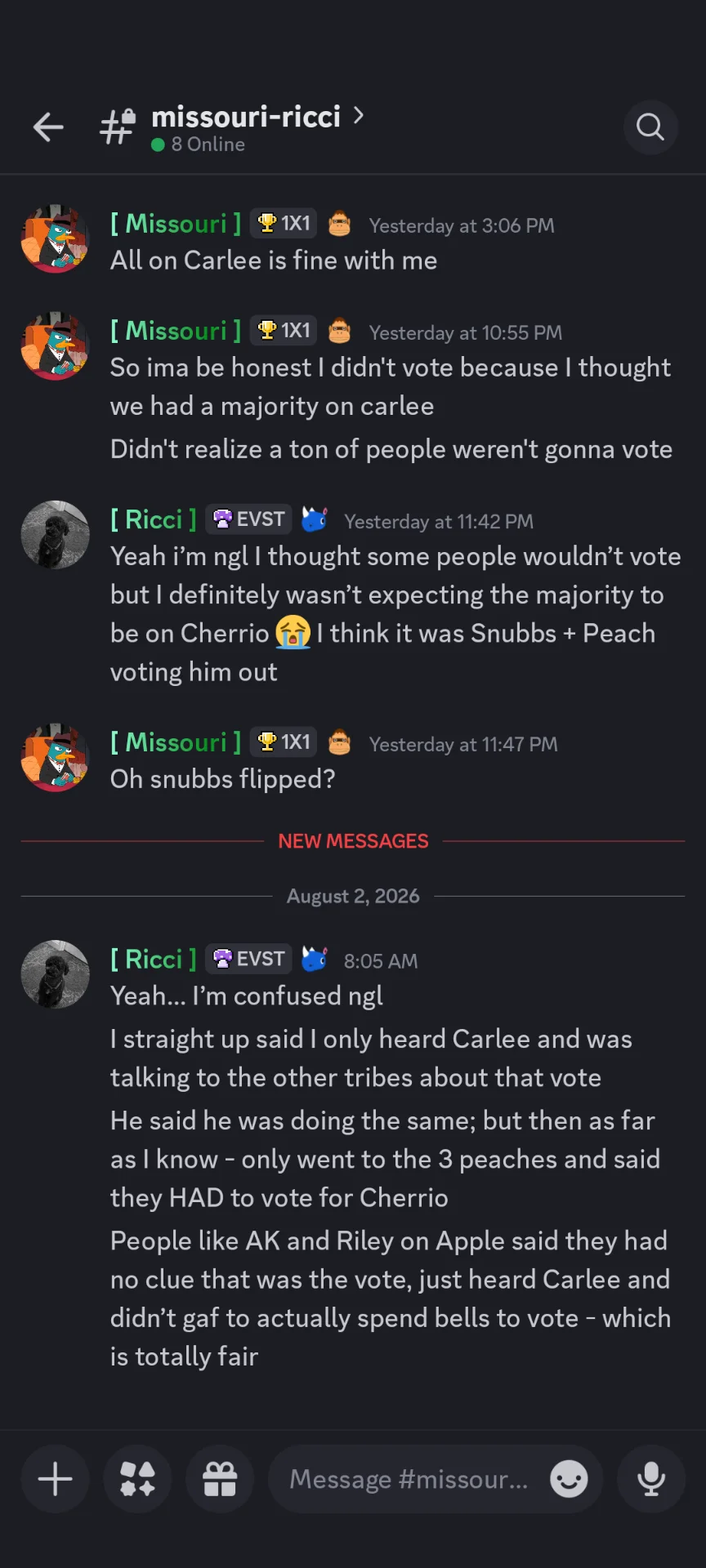Open the emoji picker smiley

click(x=569, y=1479)
